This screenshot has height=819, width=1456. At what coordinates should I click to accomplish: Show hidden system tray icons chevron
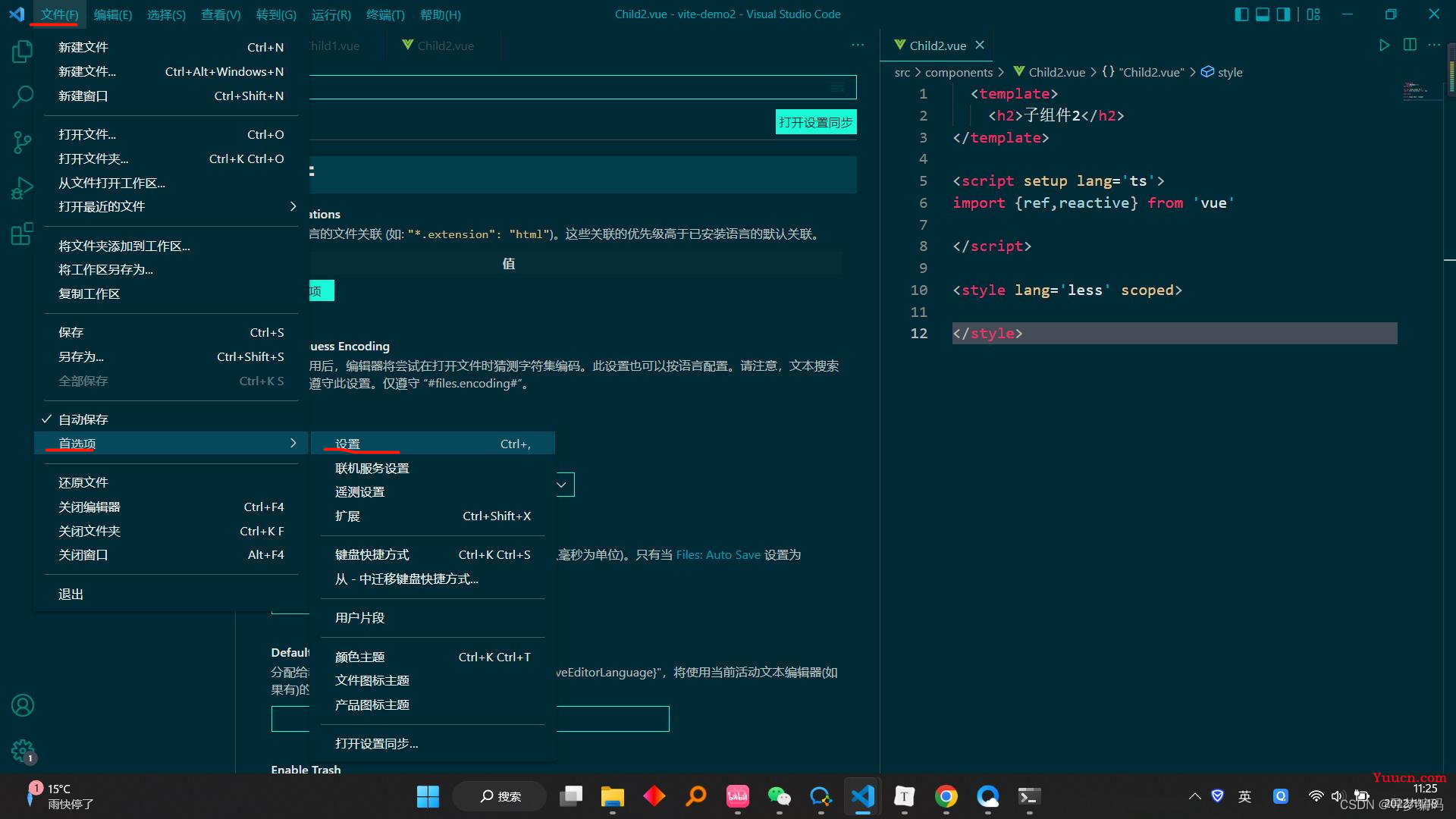(x=1194, y=796)
